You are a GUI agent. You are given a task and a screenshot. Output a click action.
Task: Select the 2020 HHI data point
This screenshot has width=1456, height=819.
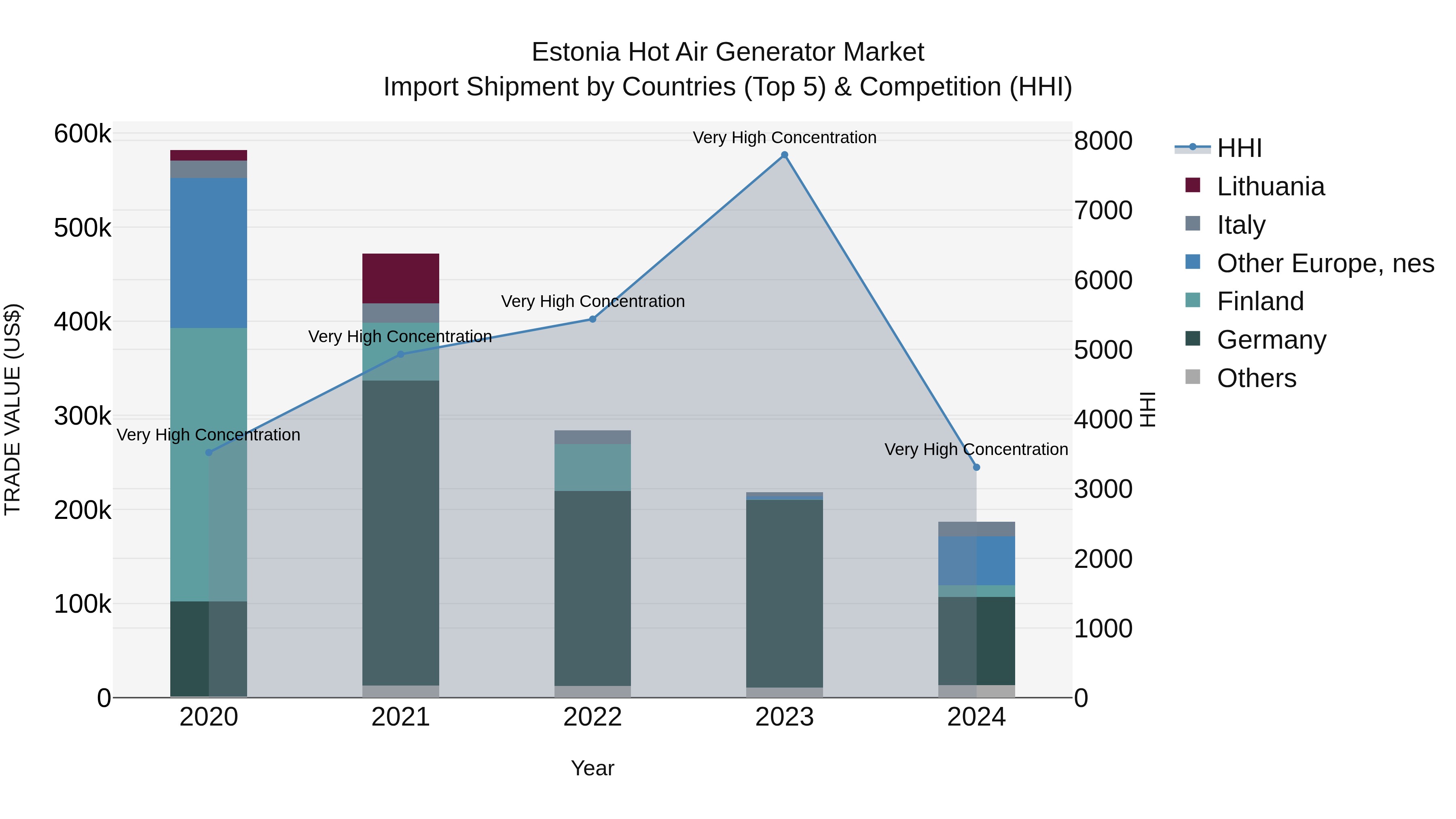[209, 452]
